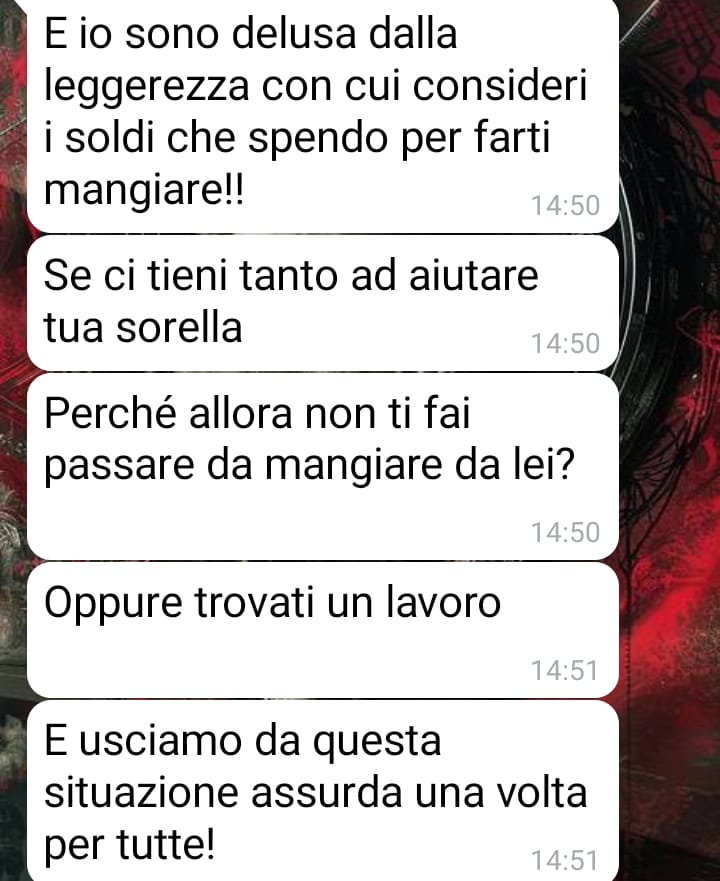Viewport: 720px width, 881px height.
Task: Tap the word "lavoro" in the fourth bubble
Action: point(443,603)
